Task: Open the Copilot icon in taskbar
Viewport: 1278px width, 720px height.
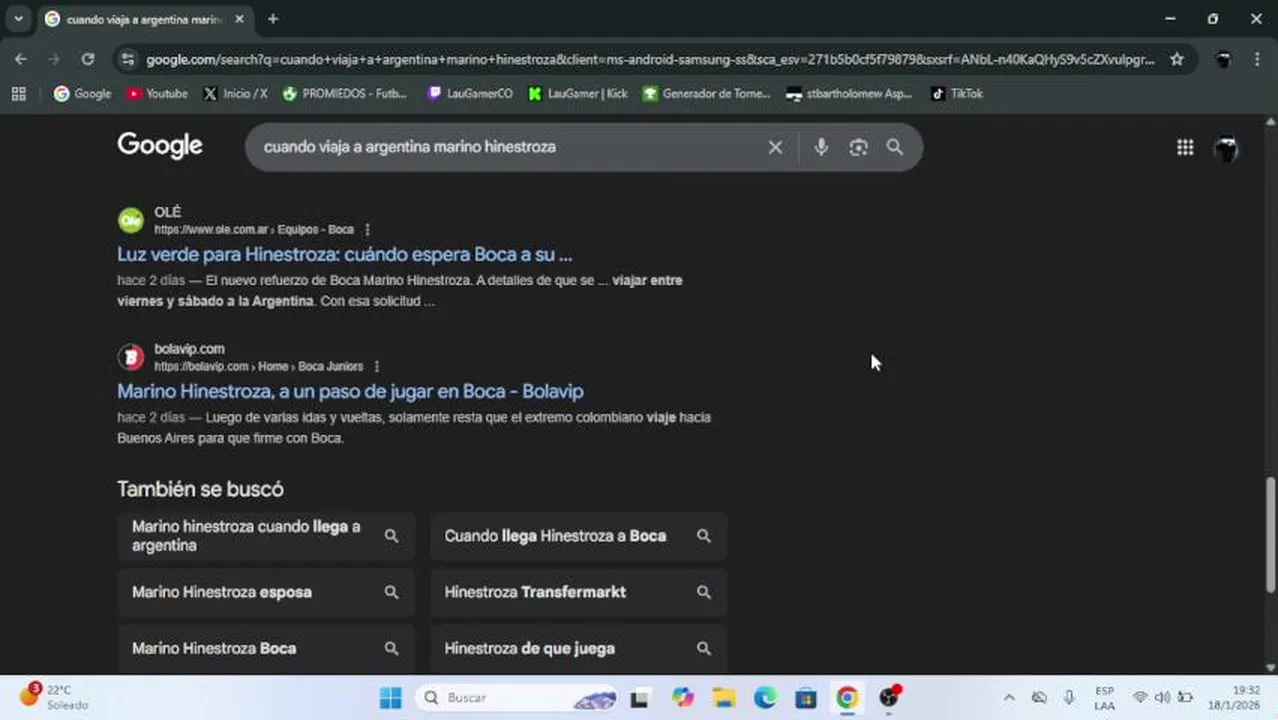Action: 683,698
